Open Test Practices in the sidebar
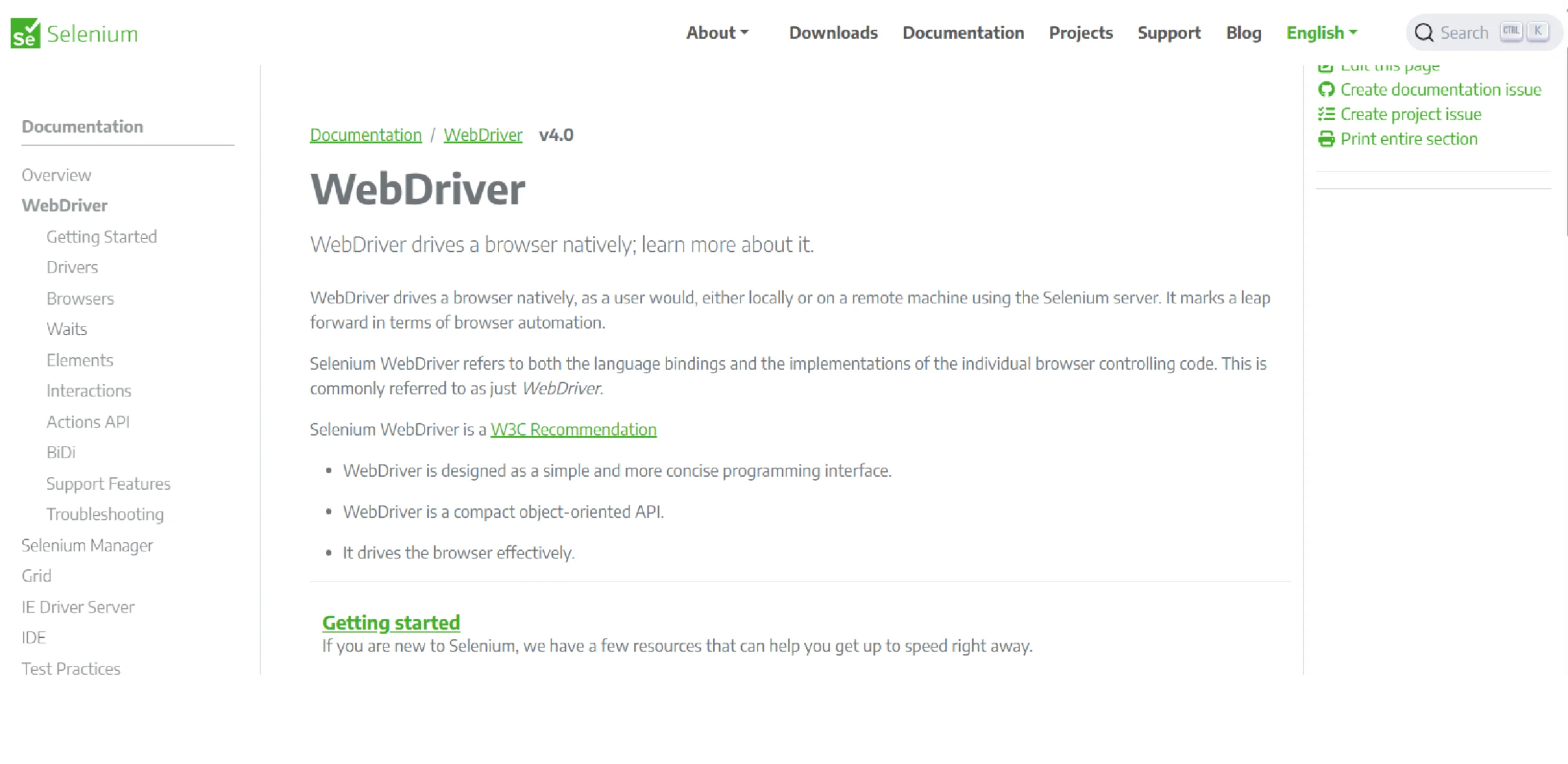This screenshot has width=1568, height=764. [x=71, y=669]
